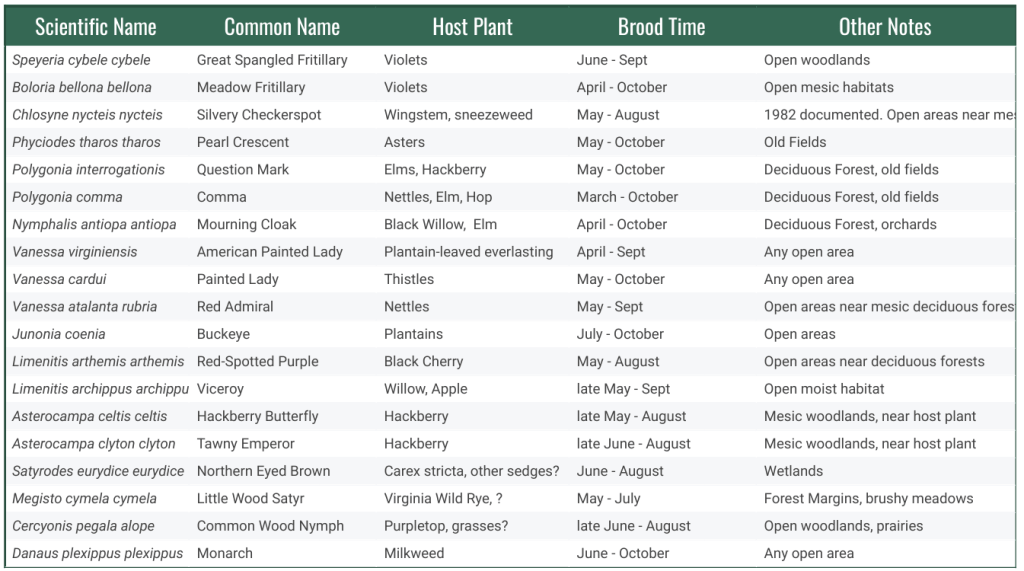Viewport: 1024px width, 571px height.
Task: Click the Monarch common name cell
Action: (225, 553)
